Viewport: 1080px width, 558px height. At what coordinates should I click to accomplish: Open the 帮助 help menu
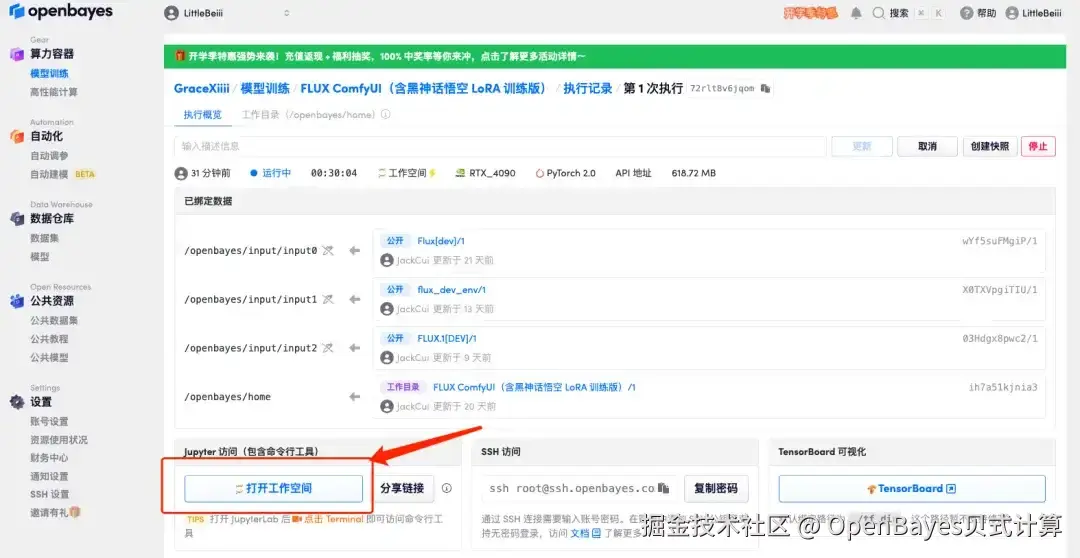click(x=978, y=13)
